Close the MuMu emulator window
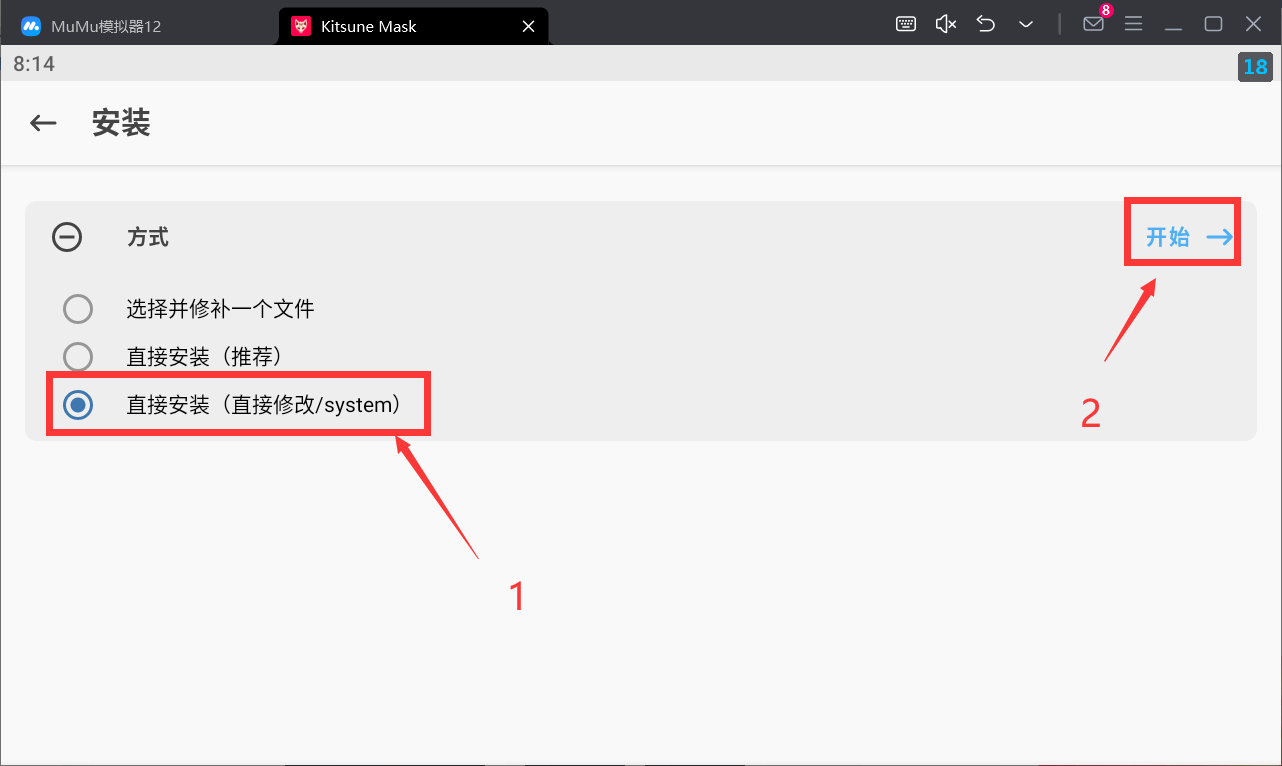 pos(1253,24)
